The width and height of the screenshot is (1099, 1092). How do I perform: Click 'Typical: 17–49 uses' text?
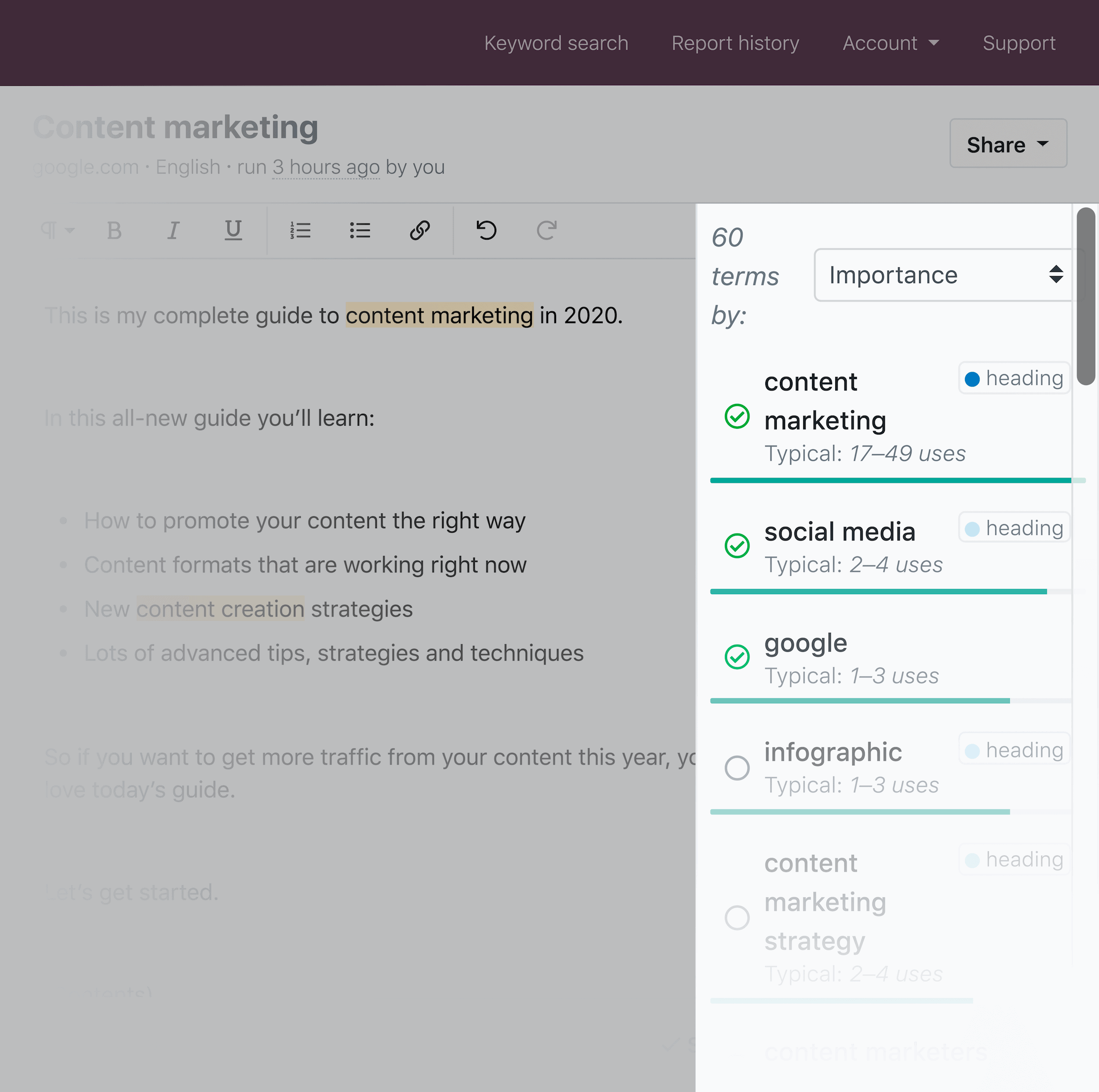pos(865,453)
